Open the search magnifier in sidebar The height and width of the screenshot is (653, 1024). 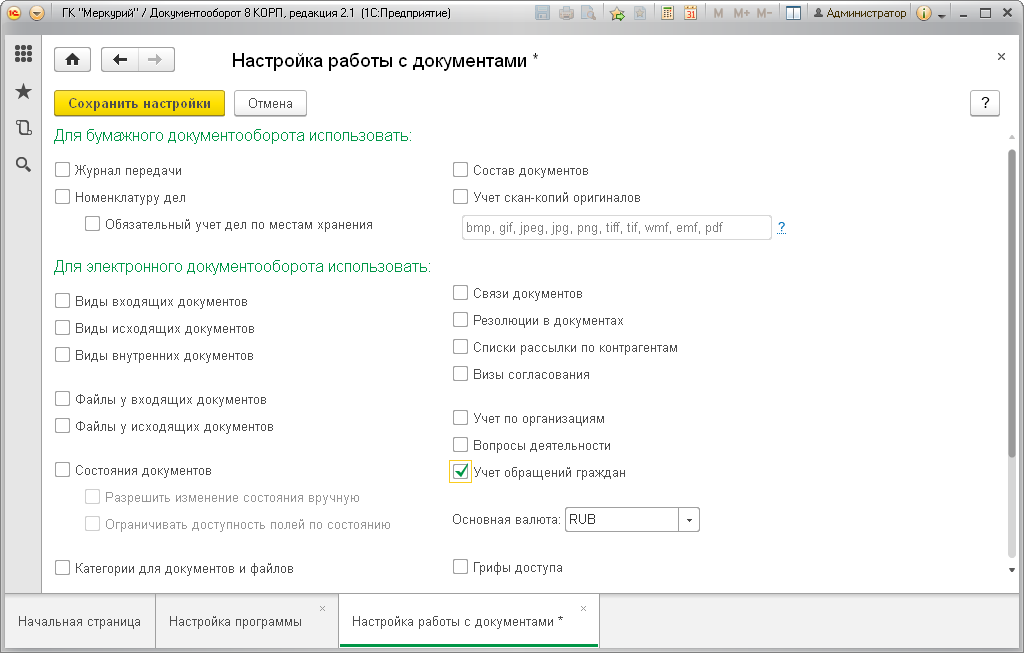24,165
